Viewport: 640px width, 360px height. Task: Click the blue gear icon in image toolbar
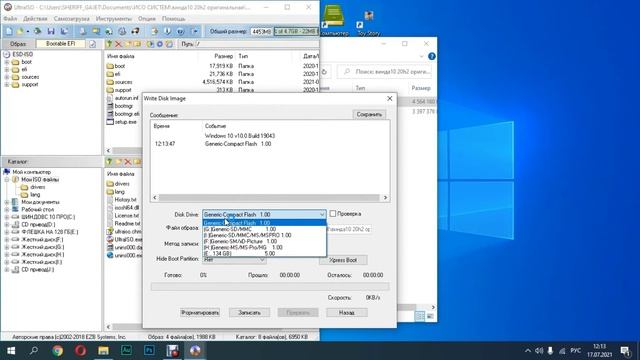pos(160,44)
